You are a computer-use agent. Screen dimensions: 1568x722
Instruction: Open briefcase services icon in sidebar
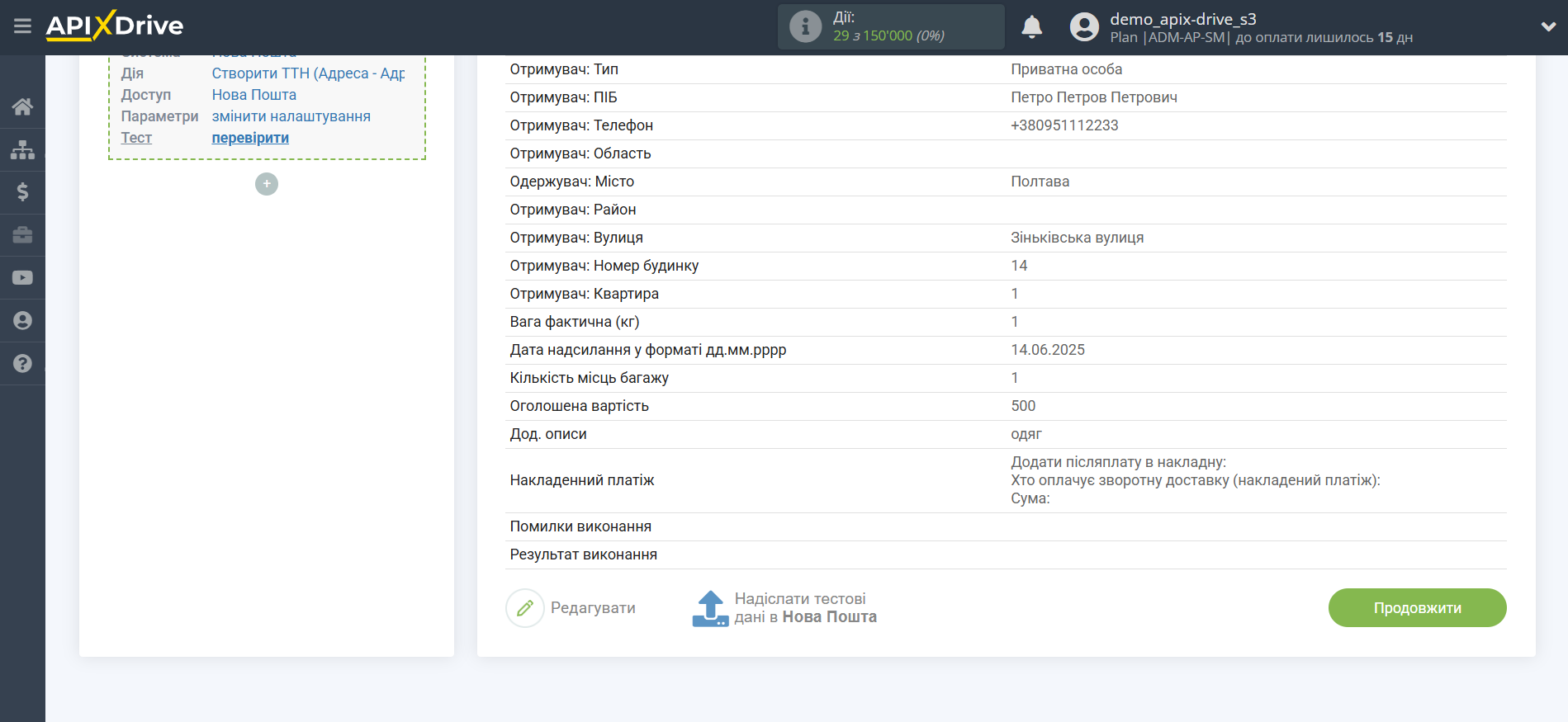pos(22,235)
